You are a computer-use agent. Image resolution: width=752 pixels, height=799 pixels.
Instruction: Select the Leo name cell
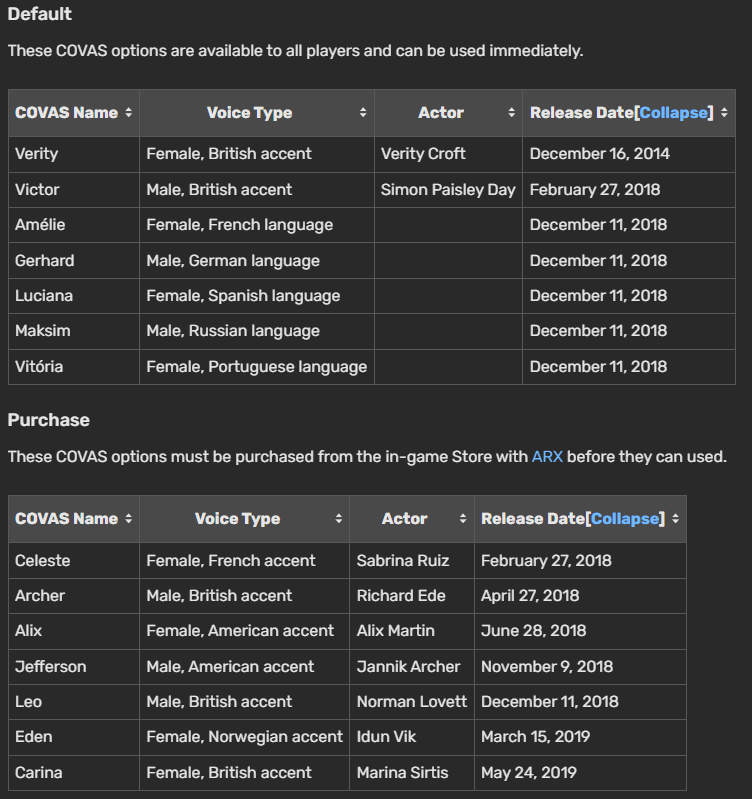[74, 702]
